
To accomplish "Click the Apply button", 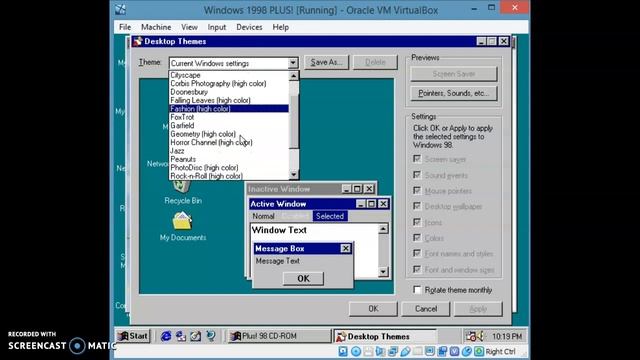I will coord(478,309).
